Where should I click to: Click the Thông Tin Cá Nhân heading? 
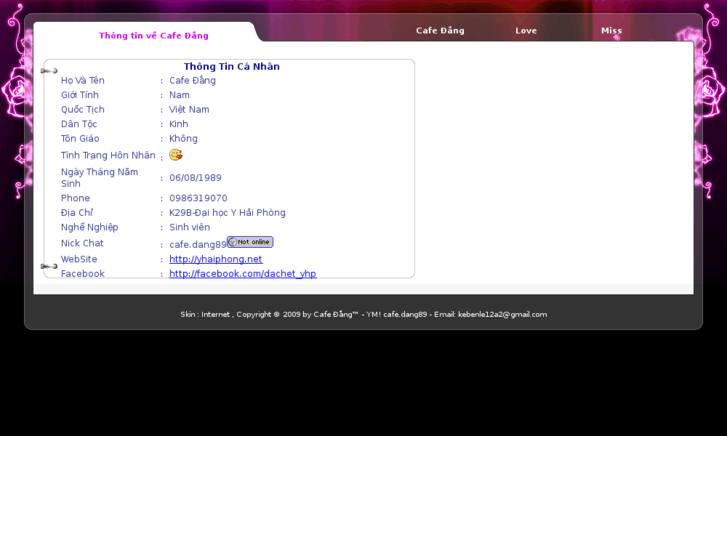coord(231,66)
